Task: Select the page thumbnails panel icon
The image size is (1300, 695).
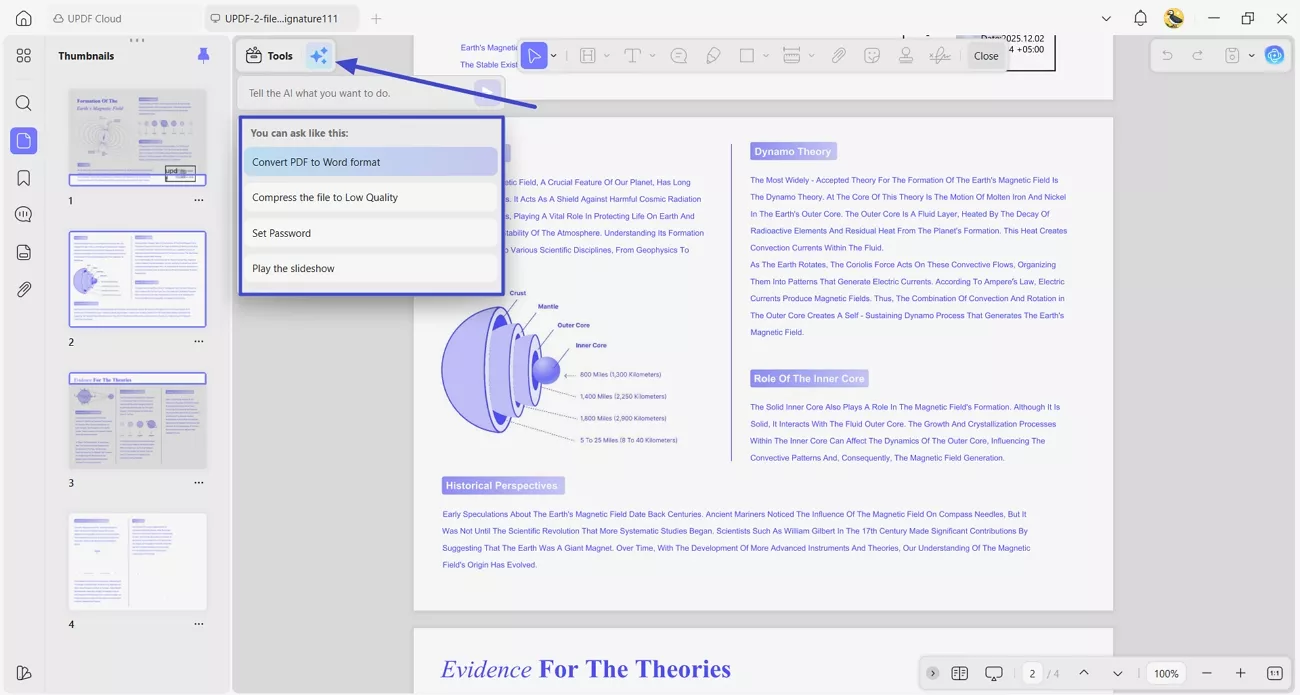Action: [x=24, y=141]
